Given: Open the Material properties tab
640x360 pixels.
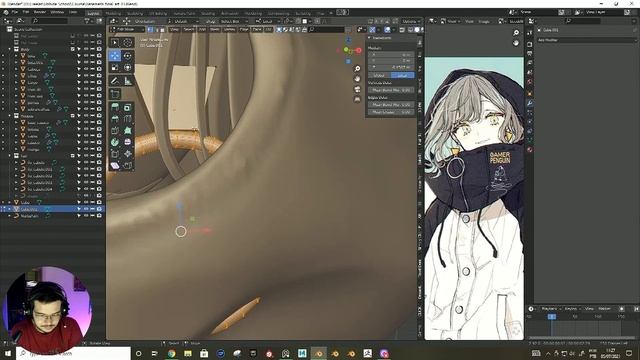Looking at the screenshot, I should (530, 150).
